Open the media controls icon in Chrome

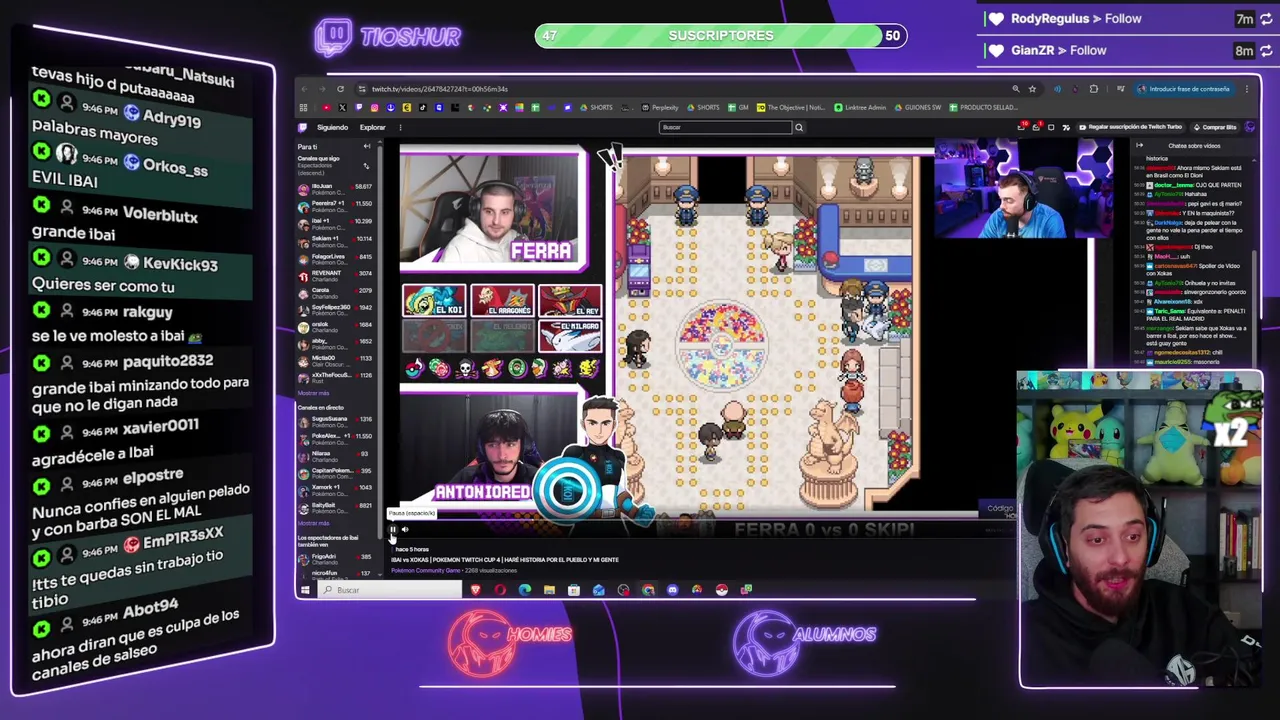[1121, 89]
